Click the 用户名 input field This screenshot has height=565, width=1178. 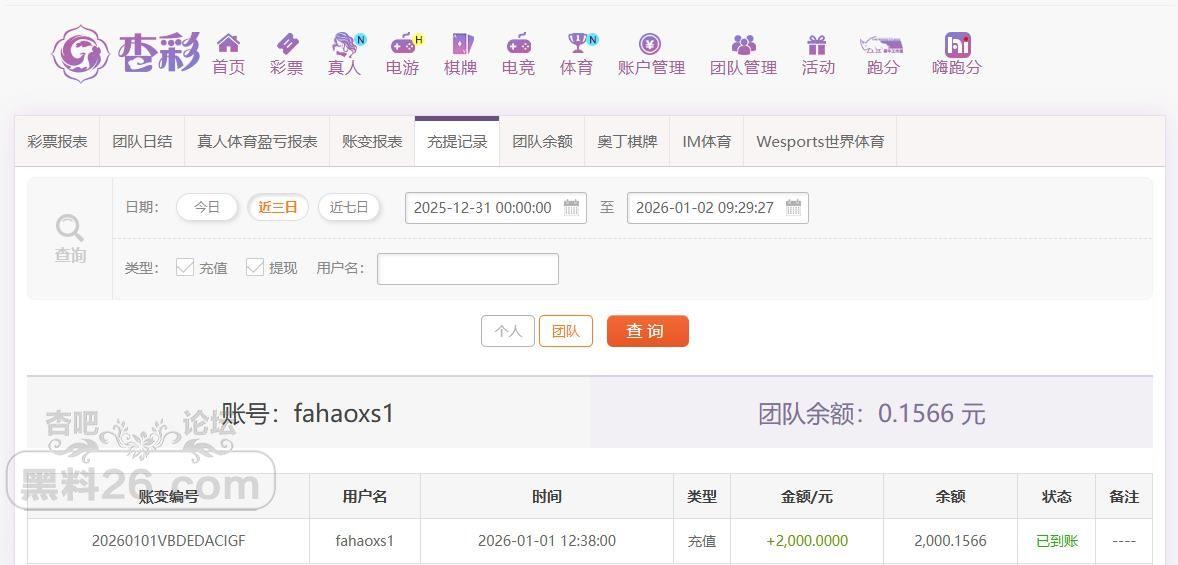point(467,268)
